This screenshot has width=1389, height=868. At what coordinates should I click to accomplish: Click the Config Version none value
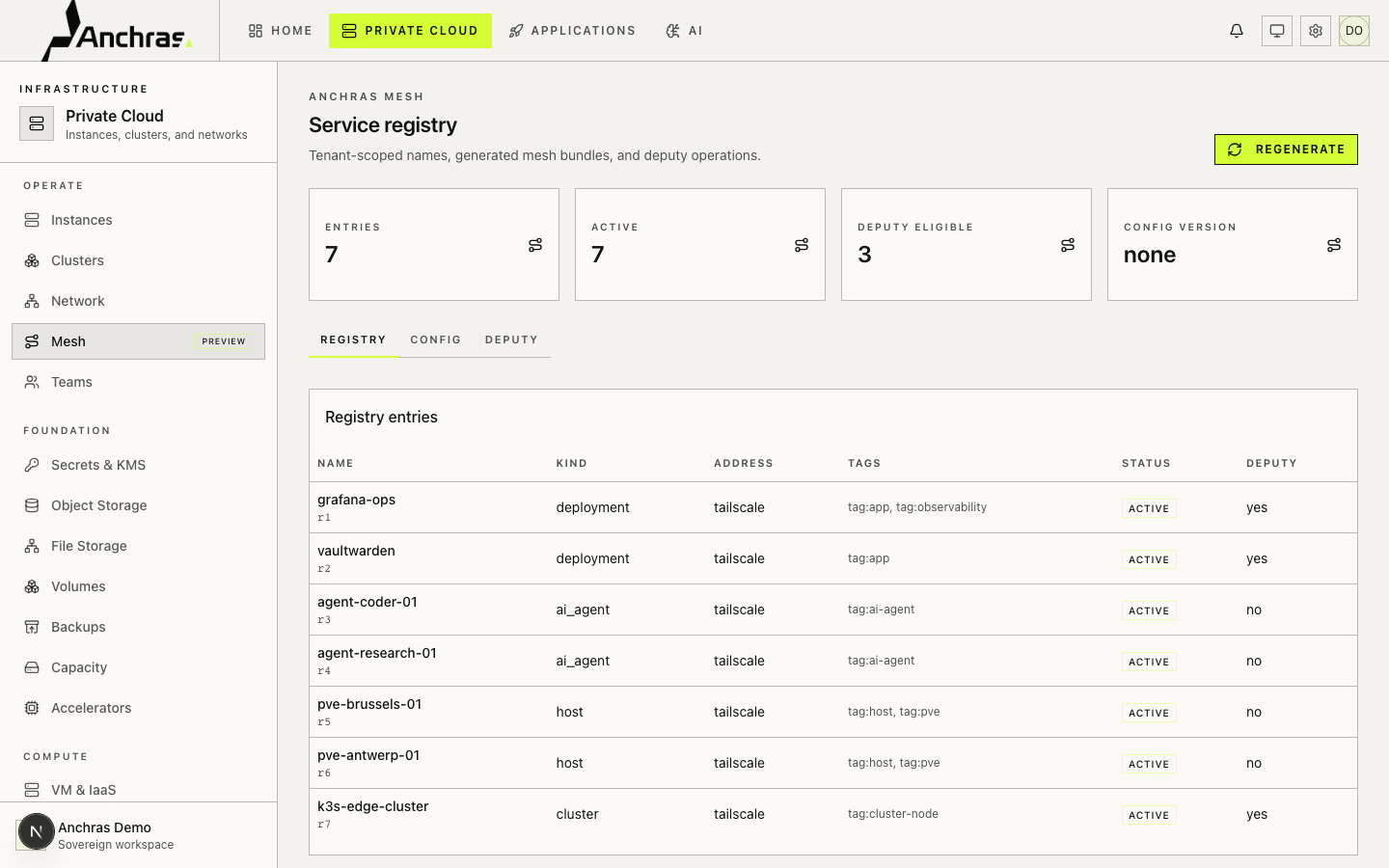1150,255
